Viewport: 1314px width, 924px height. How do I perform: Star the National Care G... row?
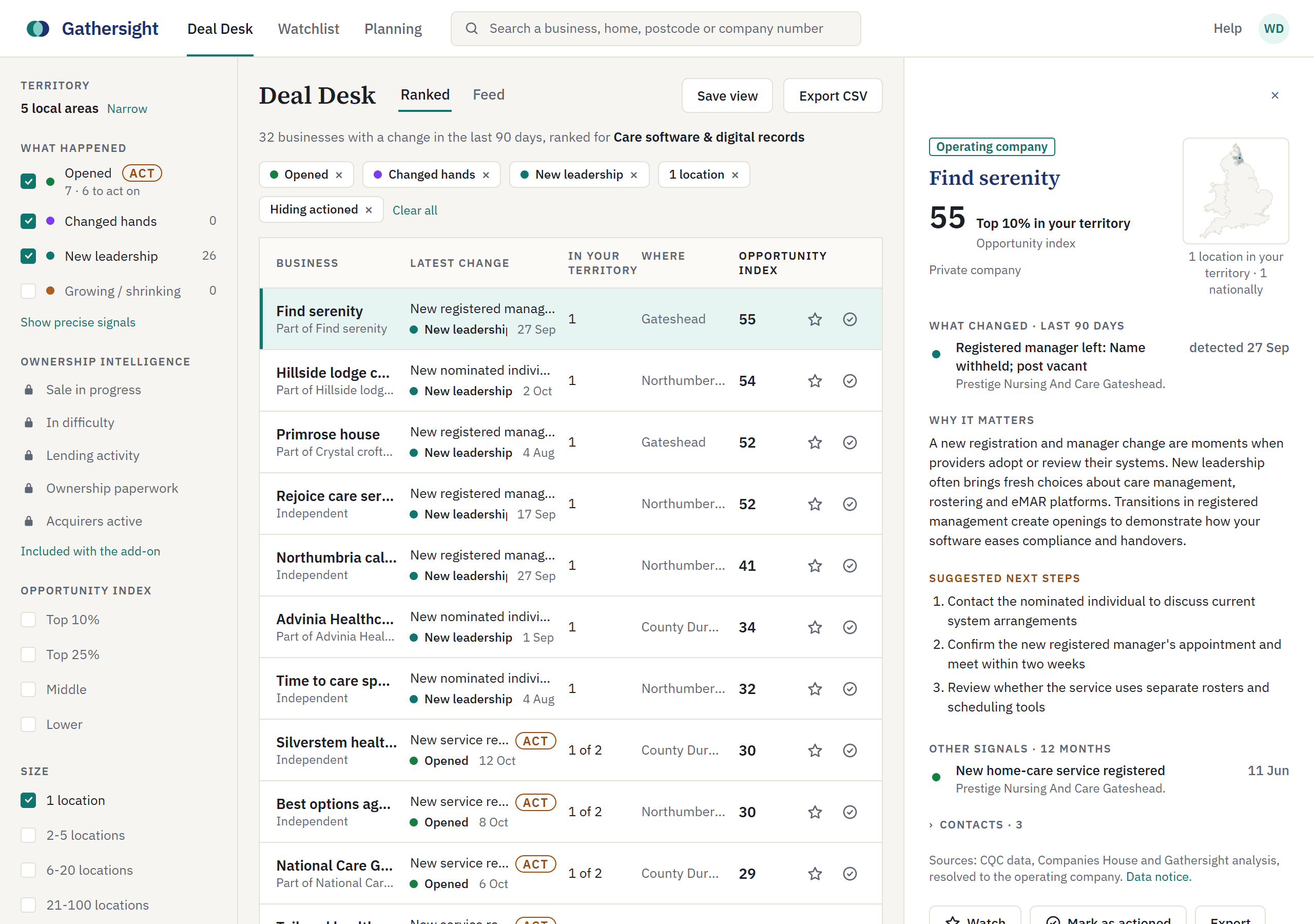click(815, 874)
